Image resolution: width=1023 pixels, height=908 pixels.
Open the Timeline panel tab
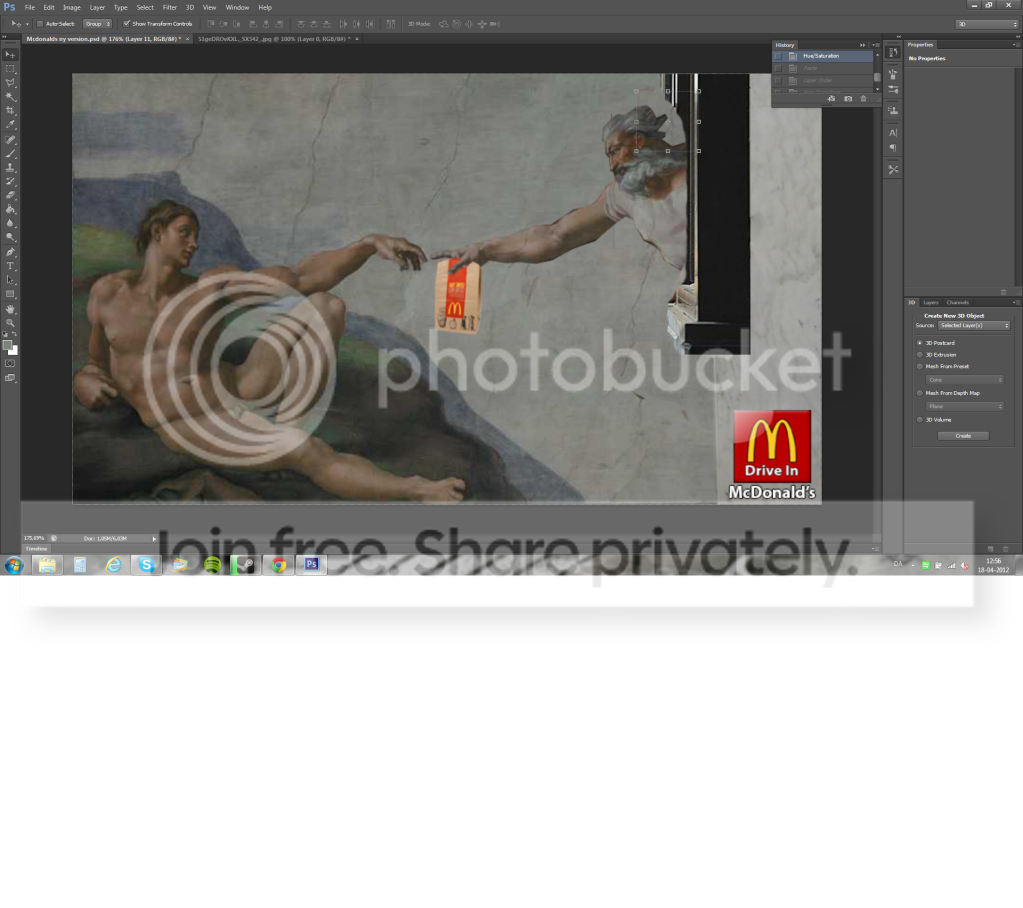point(37,549)
